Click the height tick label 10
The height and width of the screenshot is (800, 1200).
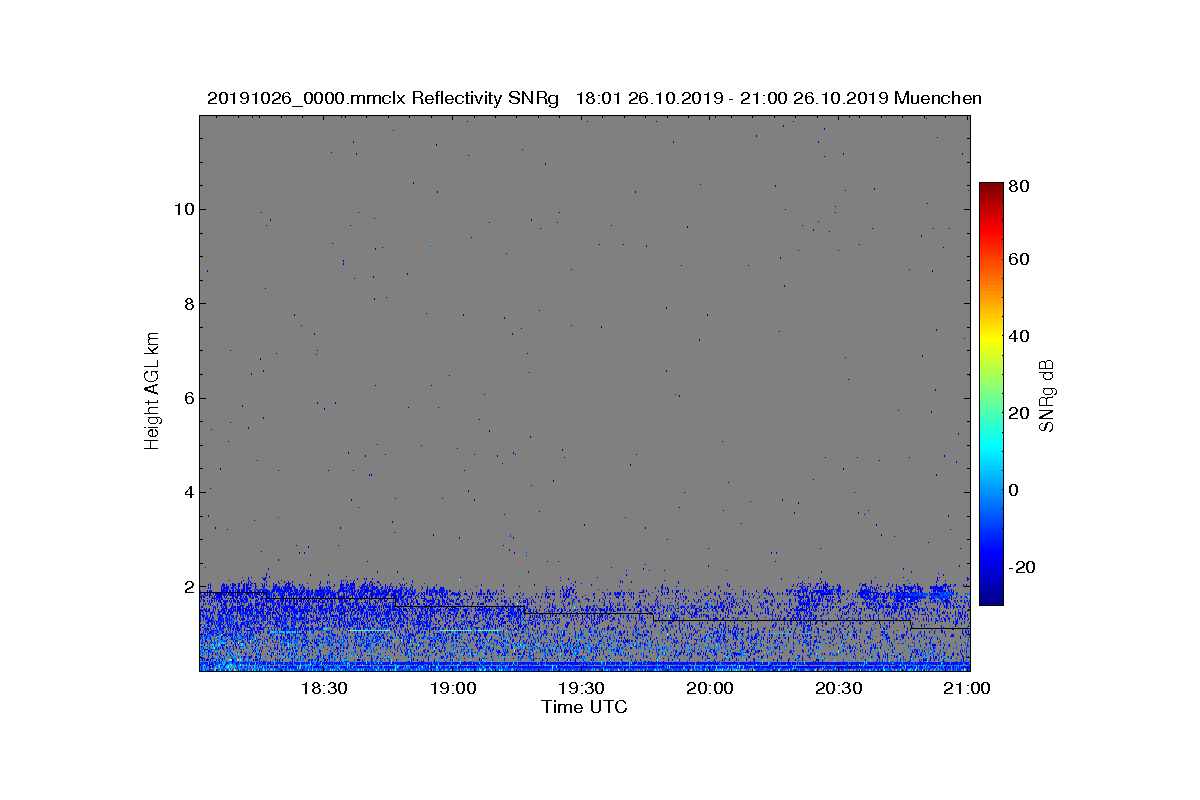(183, 209)
